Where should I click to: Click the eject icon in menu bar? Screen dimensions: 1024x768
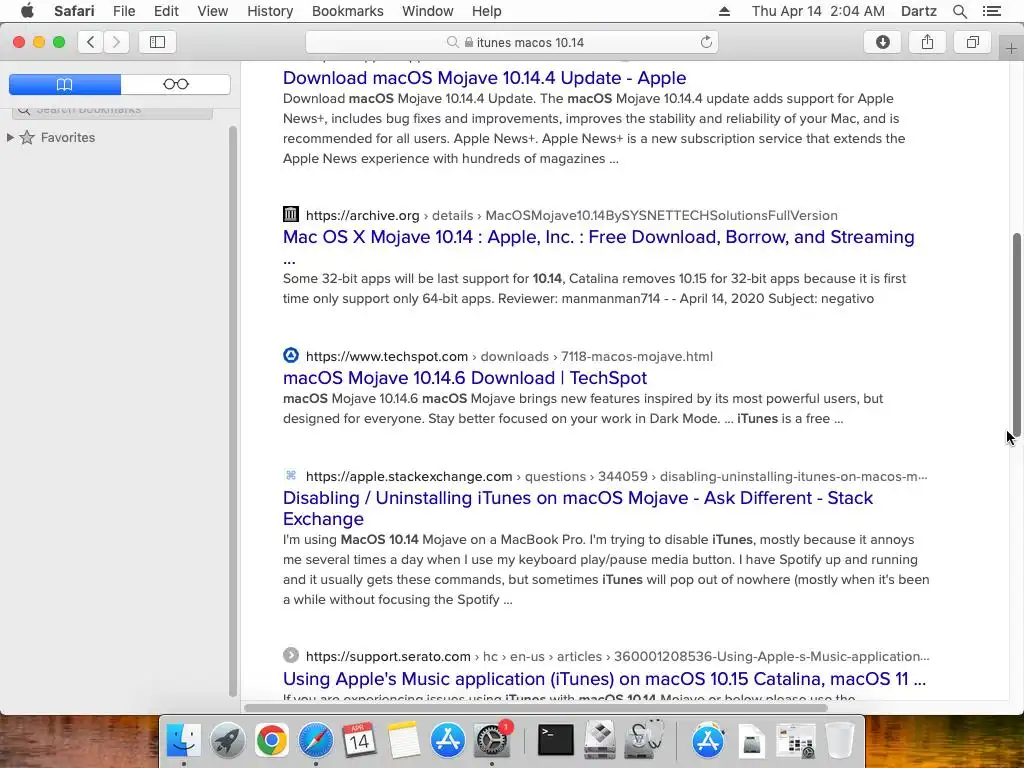[x=724, y=11]
